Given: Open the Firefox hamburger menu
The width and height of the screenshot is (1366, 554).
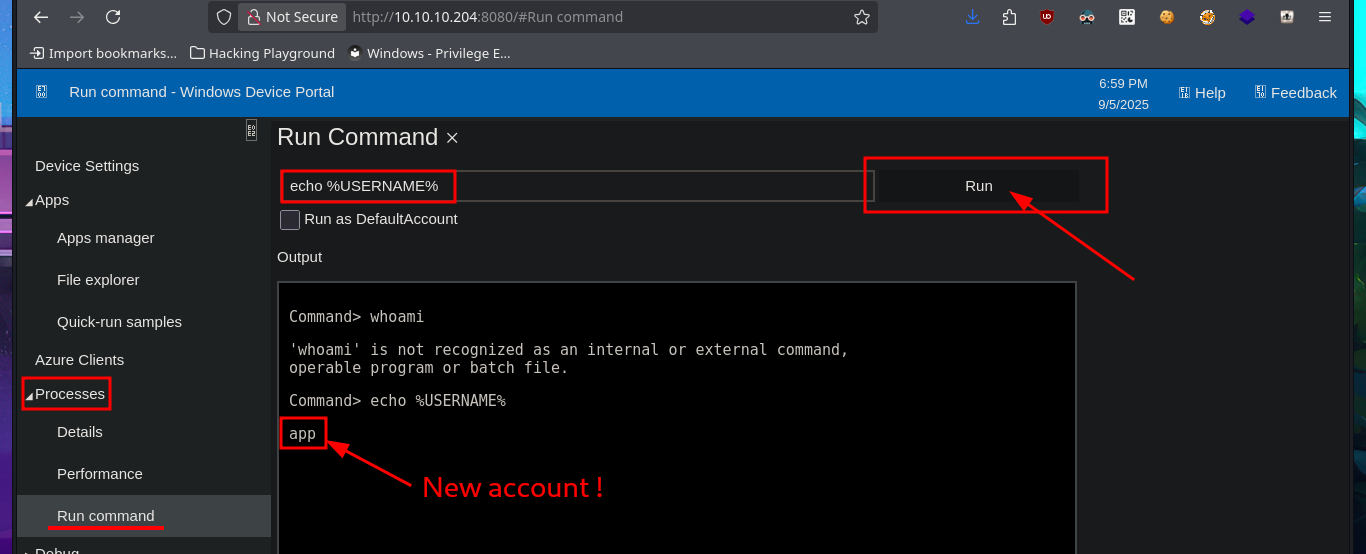Looking at the screenshot, I should coord(1324,17).
